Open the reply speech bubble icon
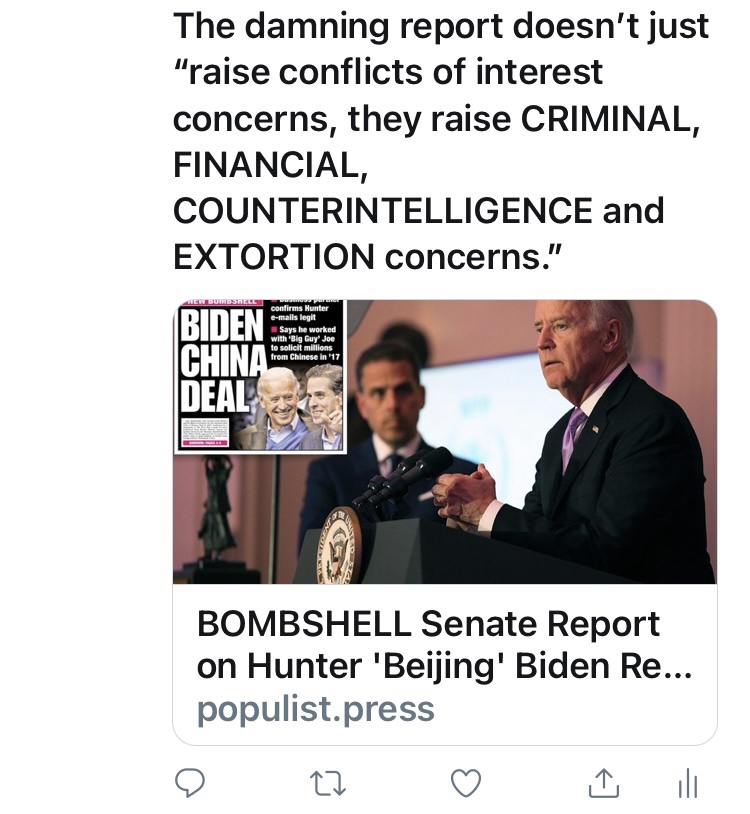This screenshot has width=750, height=814. coord(190,784)
